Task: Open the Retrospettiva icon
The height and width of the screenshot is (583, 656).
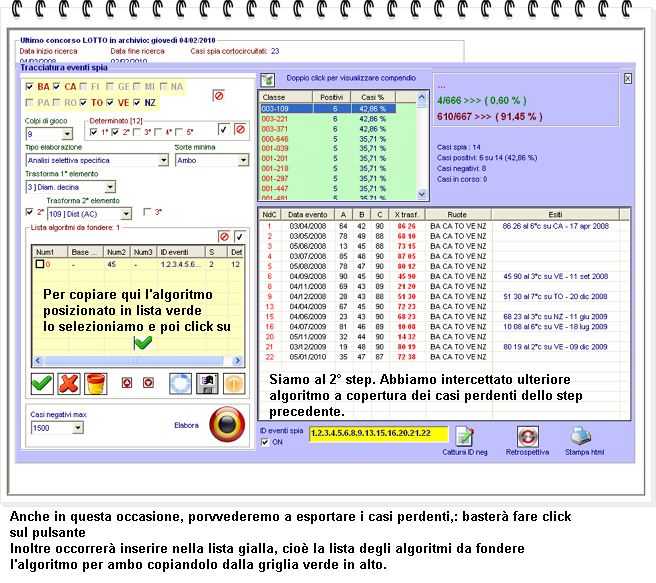Action: 528,437
